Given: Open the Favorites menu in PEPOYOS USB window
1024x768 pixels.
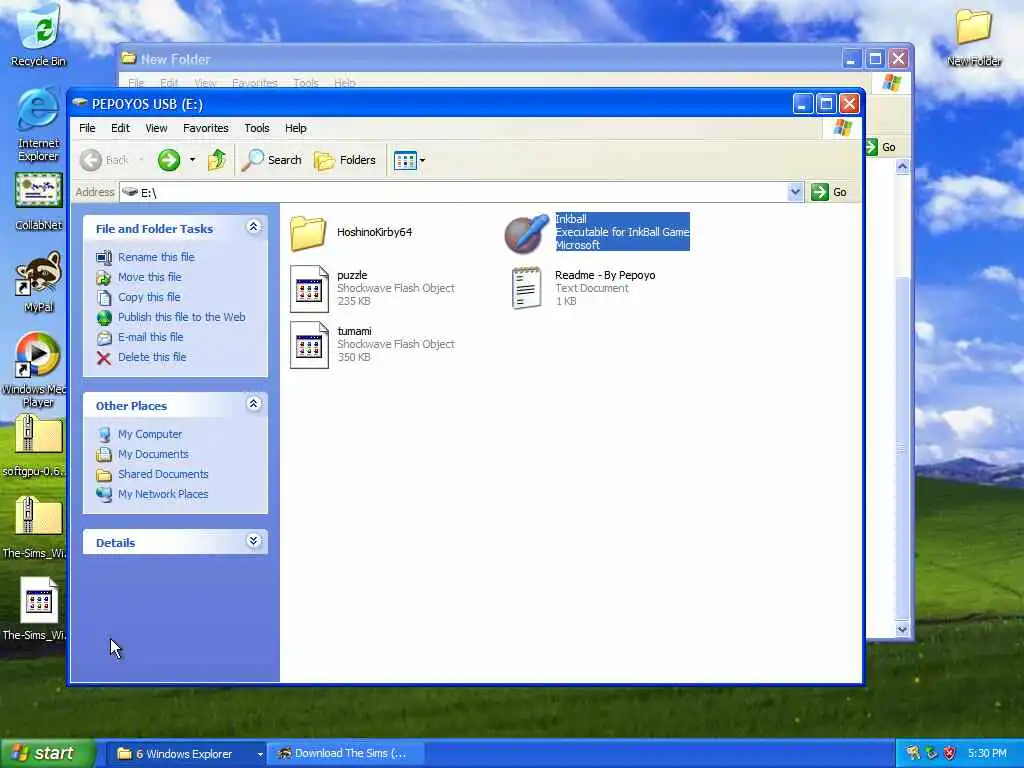Looking at the screenshot, I should [206, 128].
